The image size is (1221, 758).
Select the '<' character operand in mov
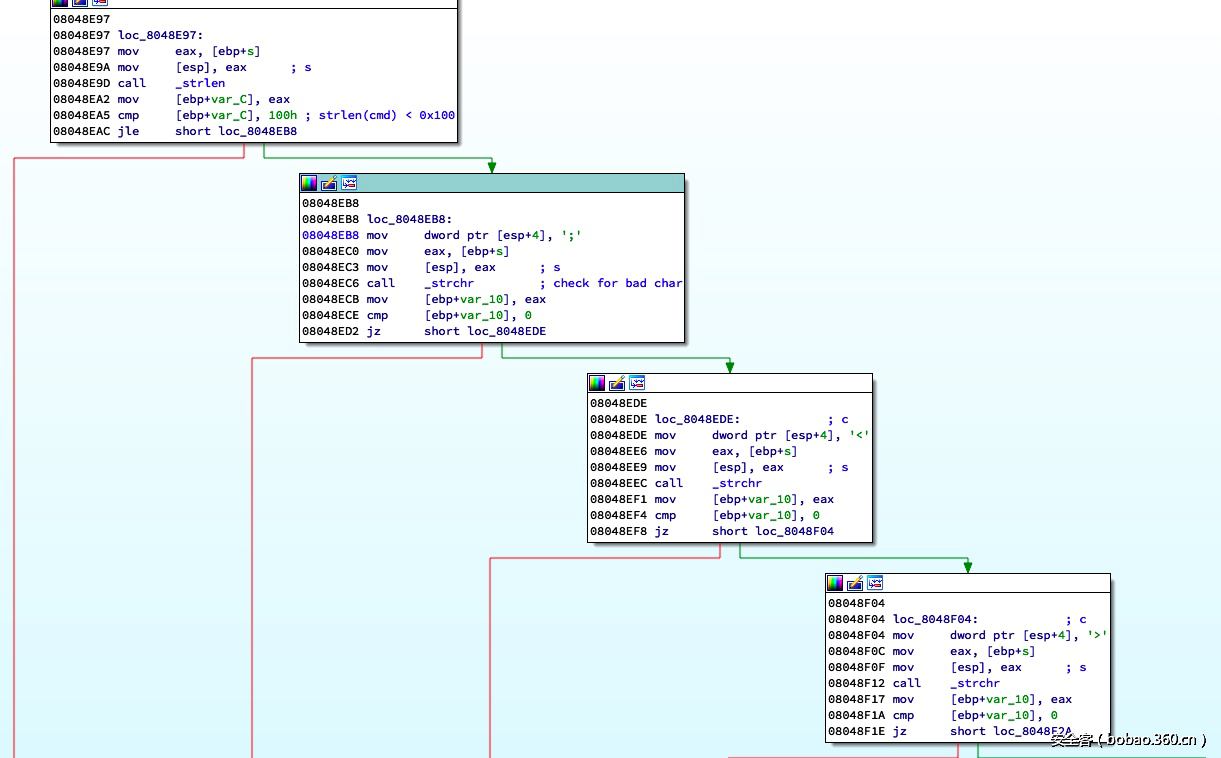[x=859, y=435]
